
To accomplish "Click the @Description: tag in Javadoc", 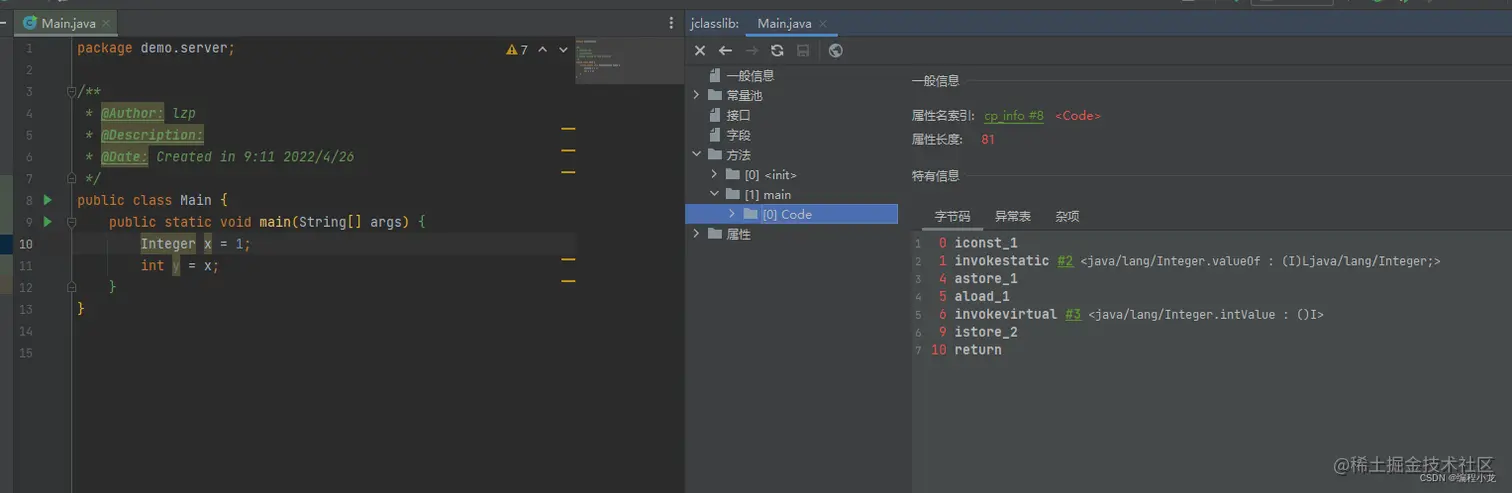I will point(152,135).
